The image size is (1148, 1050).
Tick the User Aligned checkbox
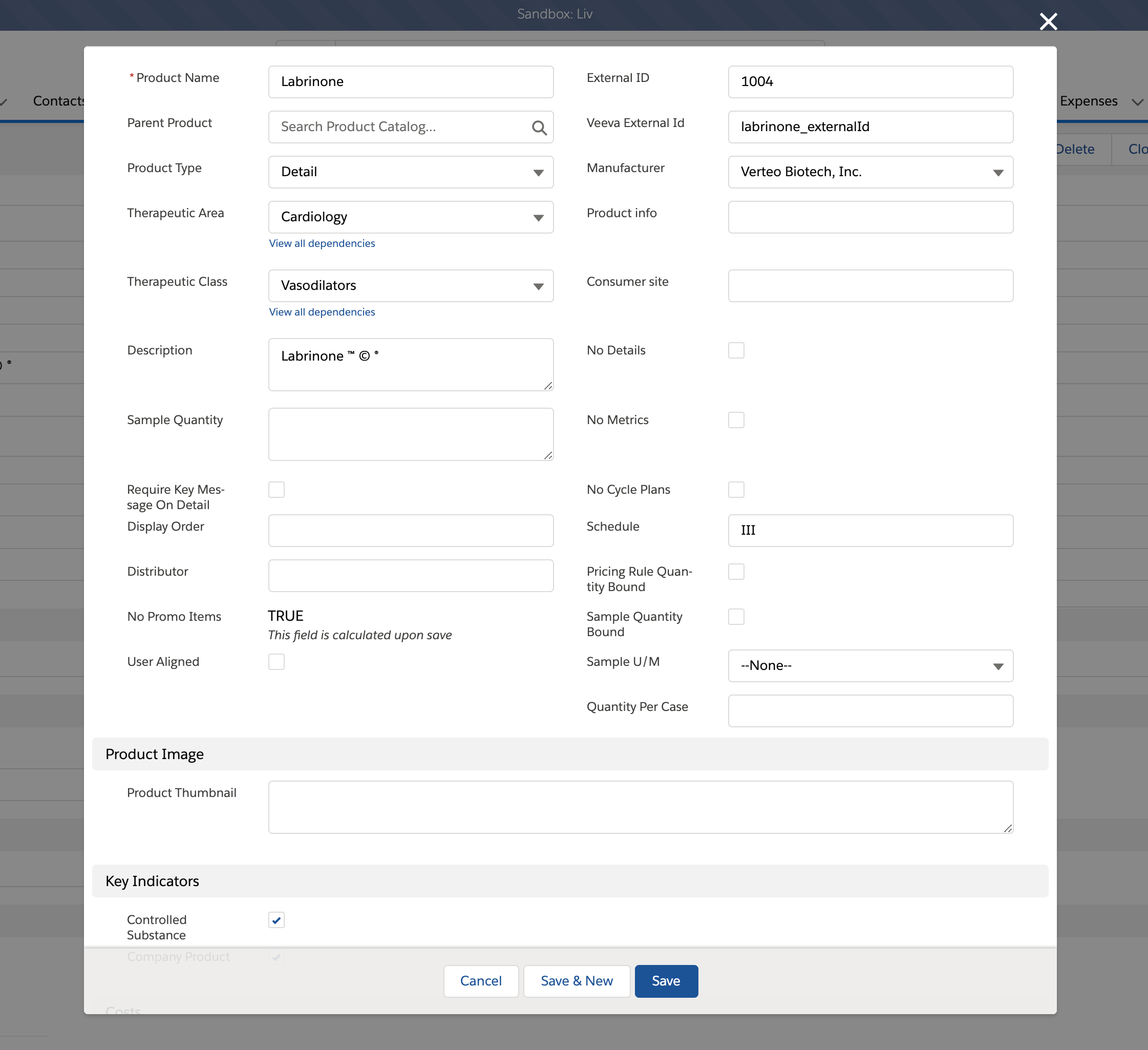click(276, 661)
